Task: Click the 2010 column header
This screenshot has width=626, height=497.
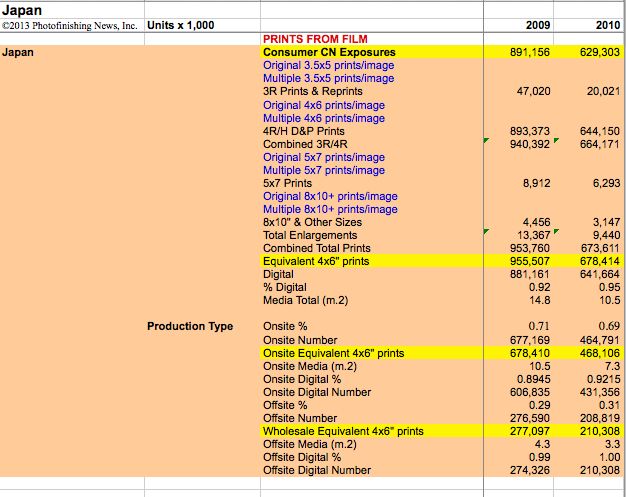Action: tap(608, 25)
